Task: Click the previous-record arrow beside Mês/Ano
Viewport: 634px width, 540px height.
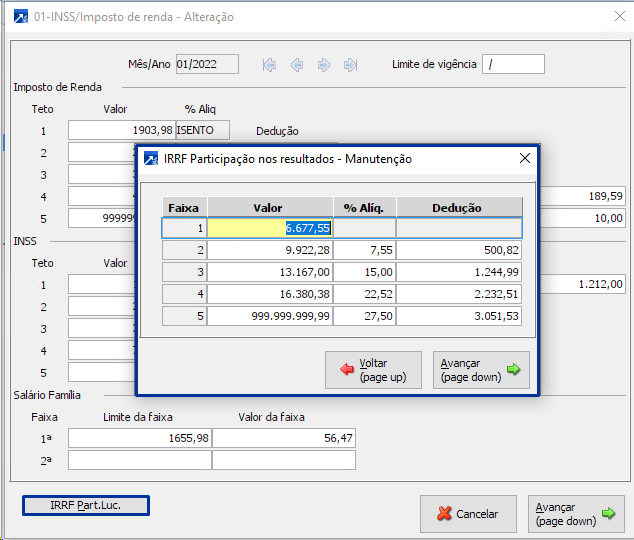Action: click(297, 65)
